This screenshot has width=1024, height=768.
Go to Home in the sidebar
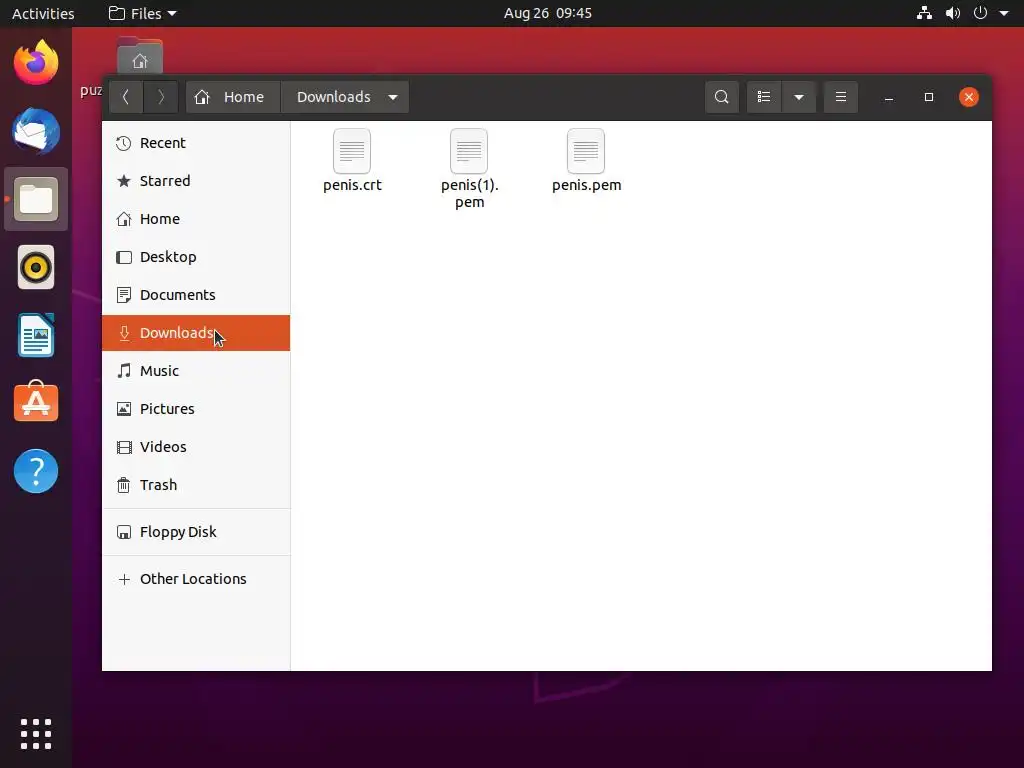[x=196, y=219]
